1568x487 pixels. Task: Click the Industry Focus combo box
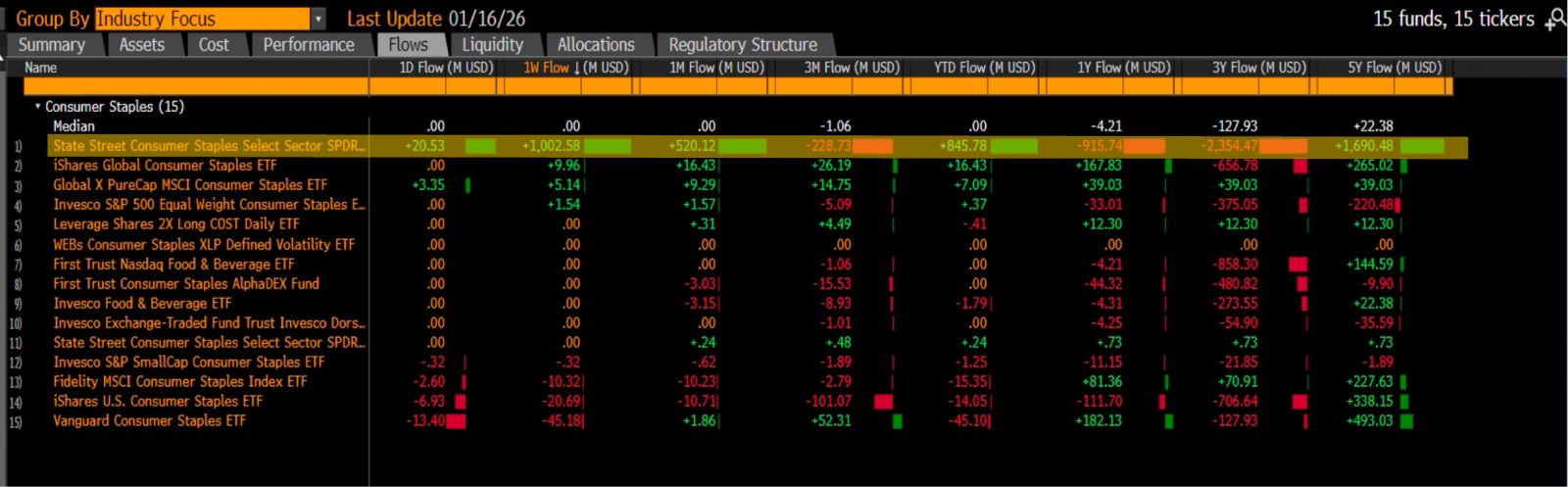pyautogui.click(x=203, y=20)
